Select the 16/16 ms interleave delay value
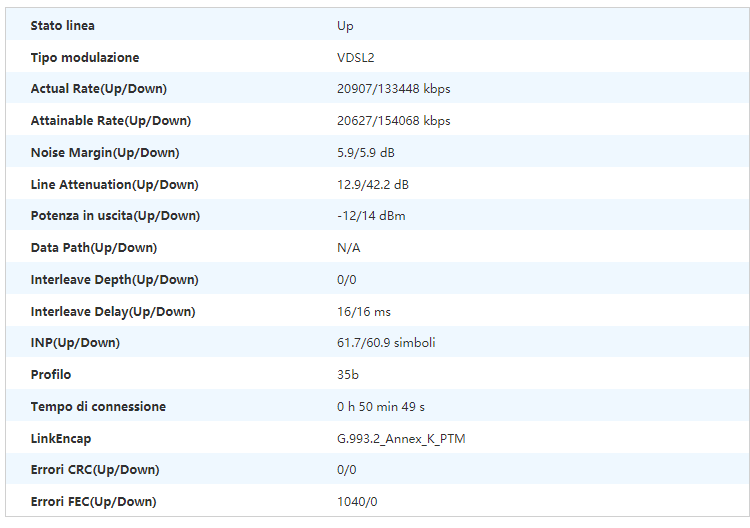The height and width of the screenshot is (528, 750). coord(365,312)
